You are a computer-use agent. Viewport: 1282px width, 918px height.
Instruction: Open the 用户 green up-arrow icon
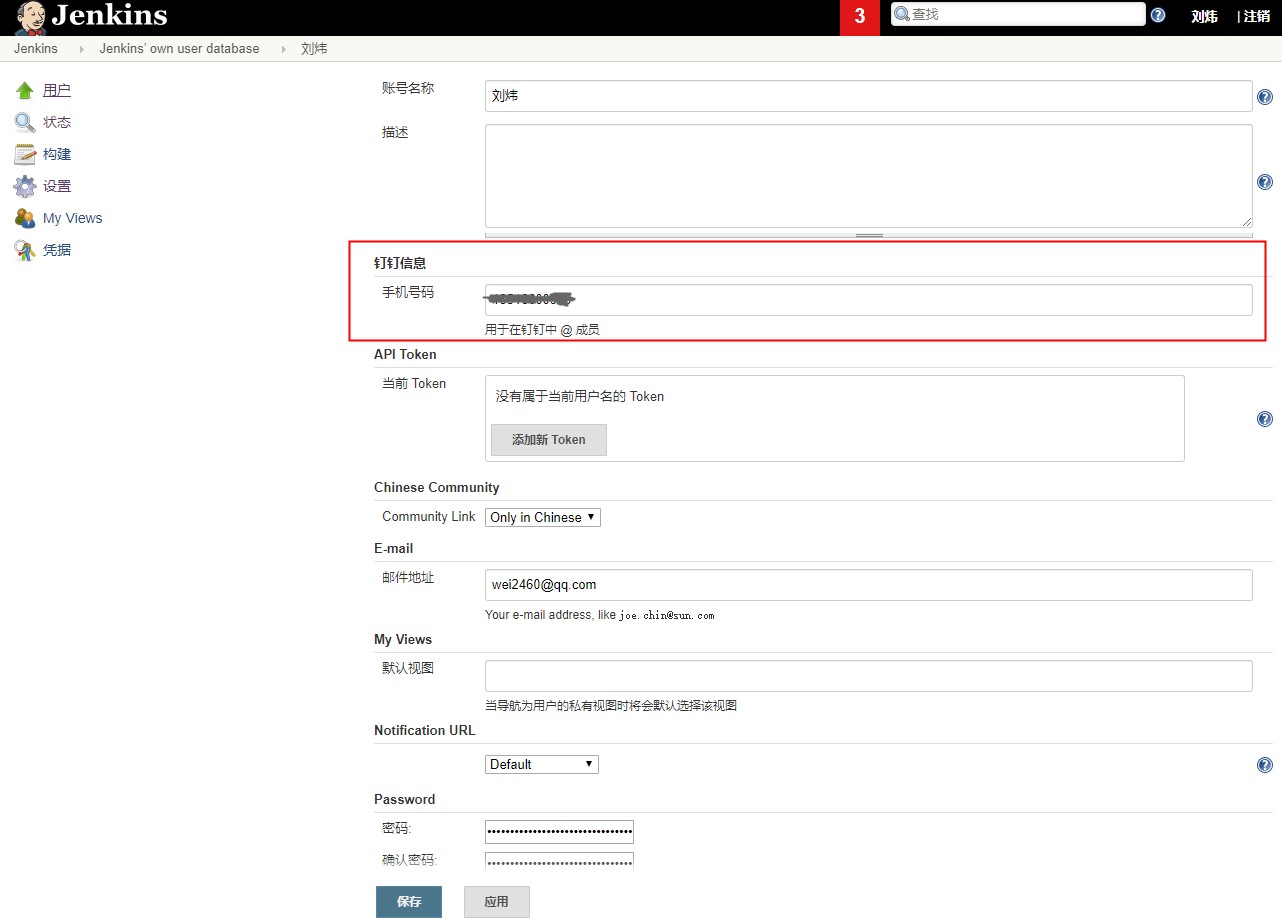click(25, 91)
